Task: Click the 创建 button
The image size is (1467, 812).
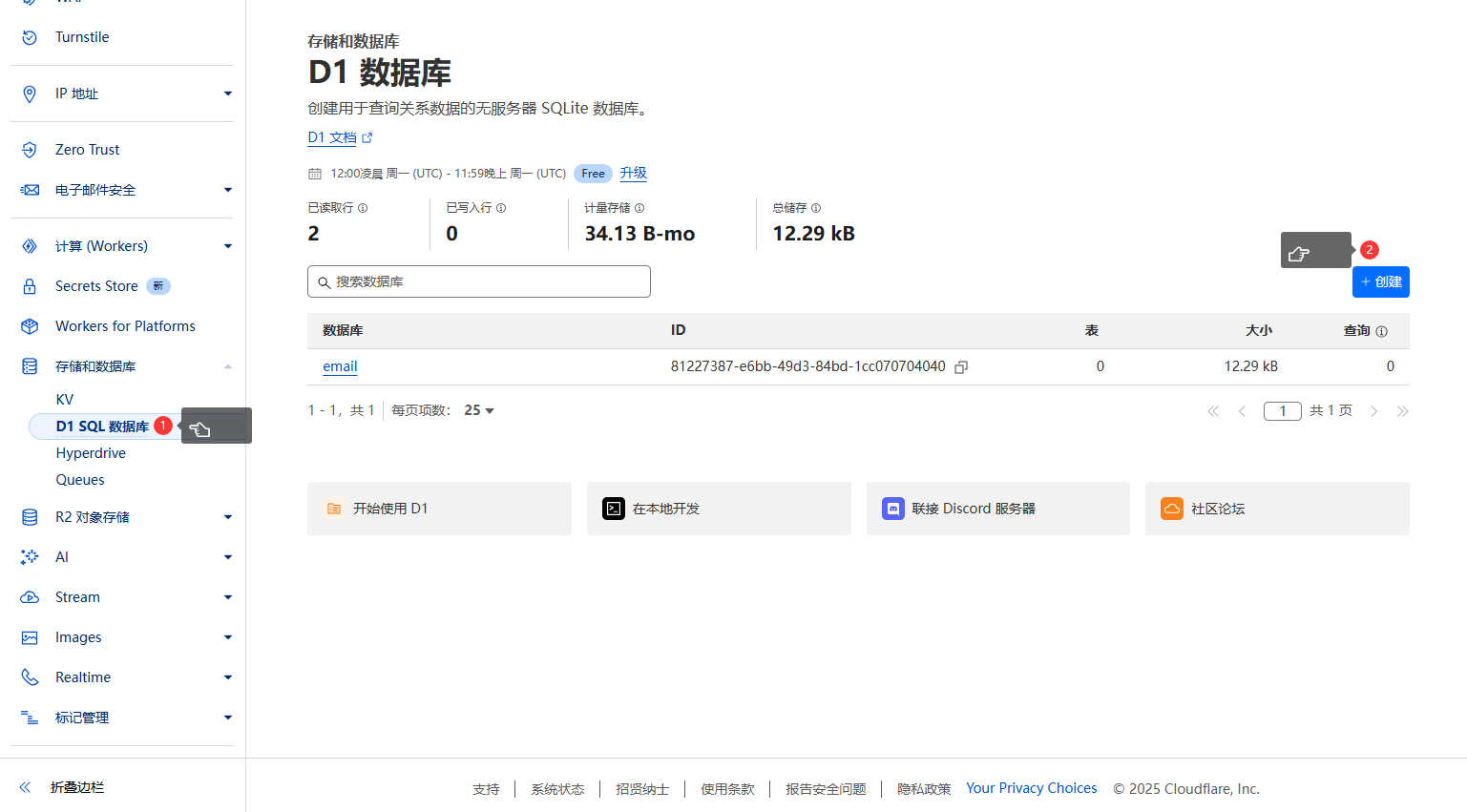Action: click(1380, 281)
